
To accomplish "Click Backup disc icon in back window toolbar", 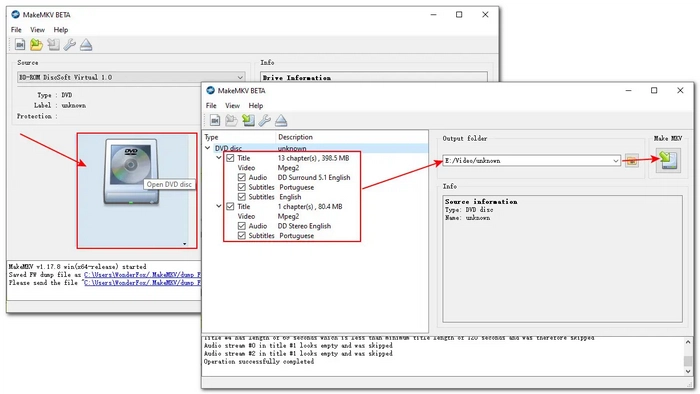I will point(54,45).
